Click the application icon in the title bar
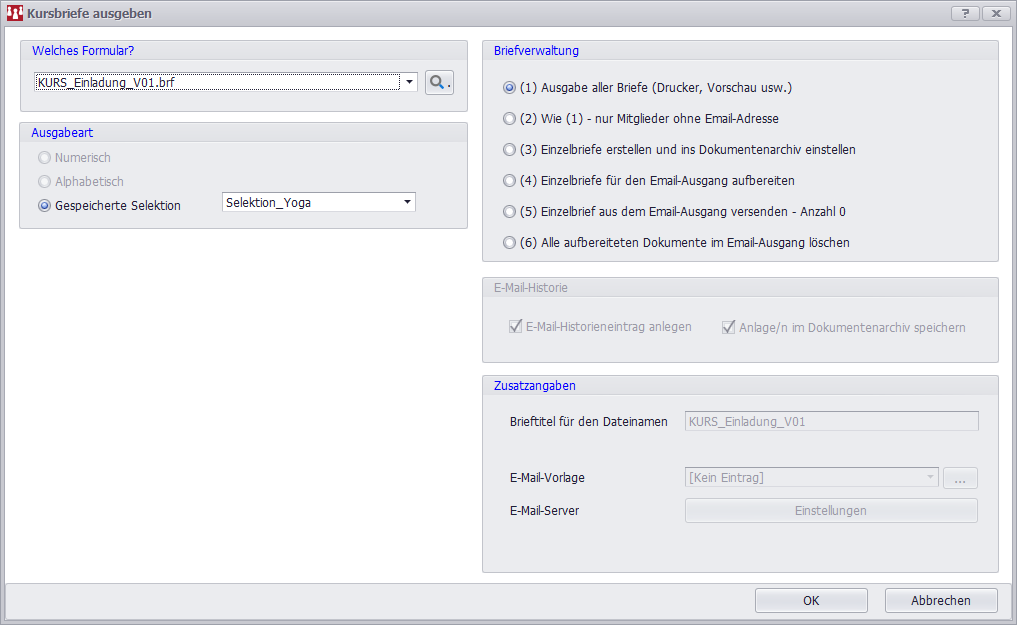The image size is (1017, 625). click(14, 13)
